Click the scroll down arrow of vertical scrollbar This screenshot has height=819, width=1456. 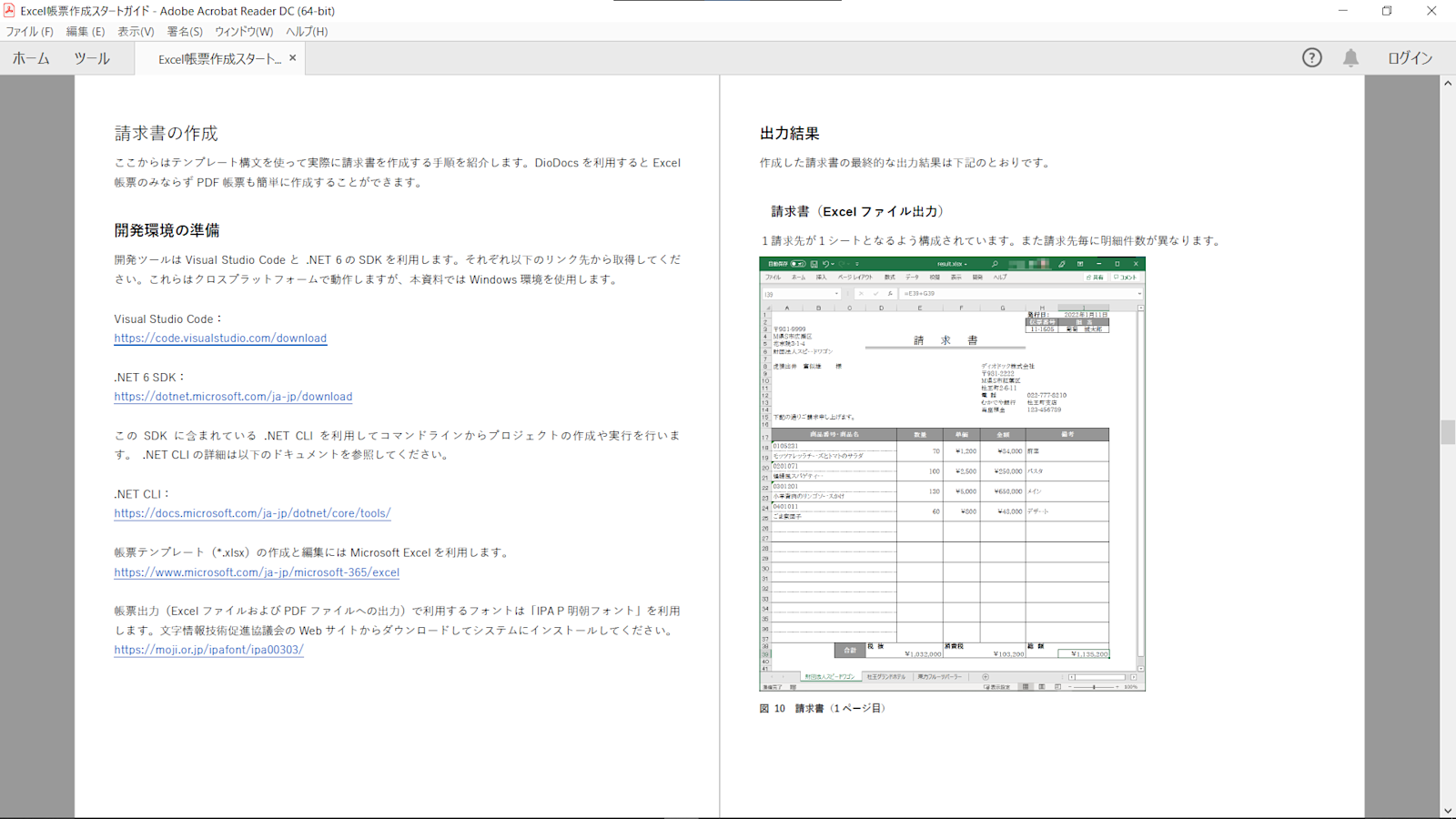(x=1448, y=811)
